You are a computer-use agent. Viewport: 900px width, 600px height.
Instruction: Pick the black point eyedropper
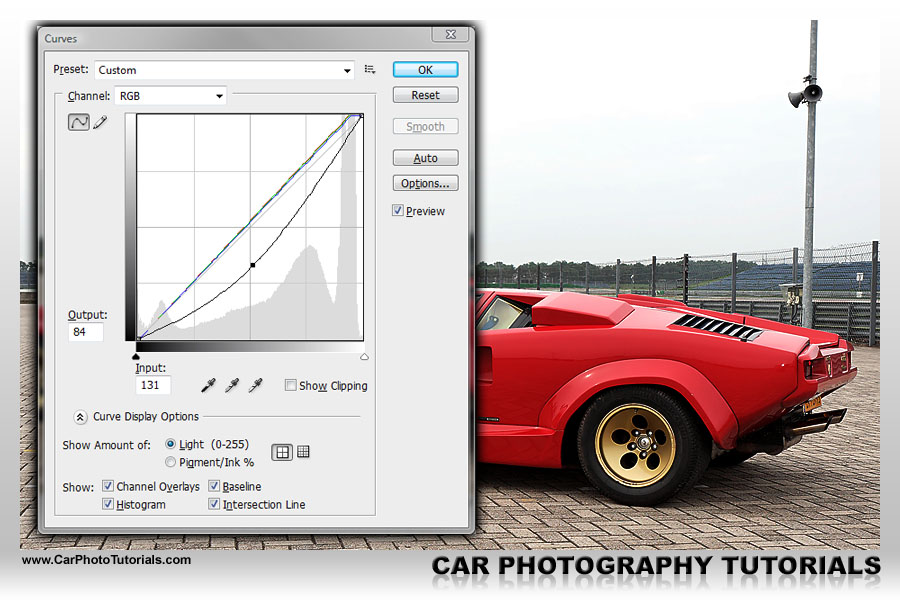[208, 385]
